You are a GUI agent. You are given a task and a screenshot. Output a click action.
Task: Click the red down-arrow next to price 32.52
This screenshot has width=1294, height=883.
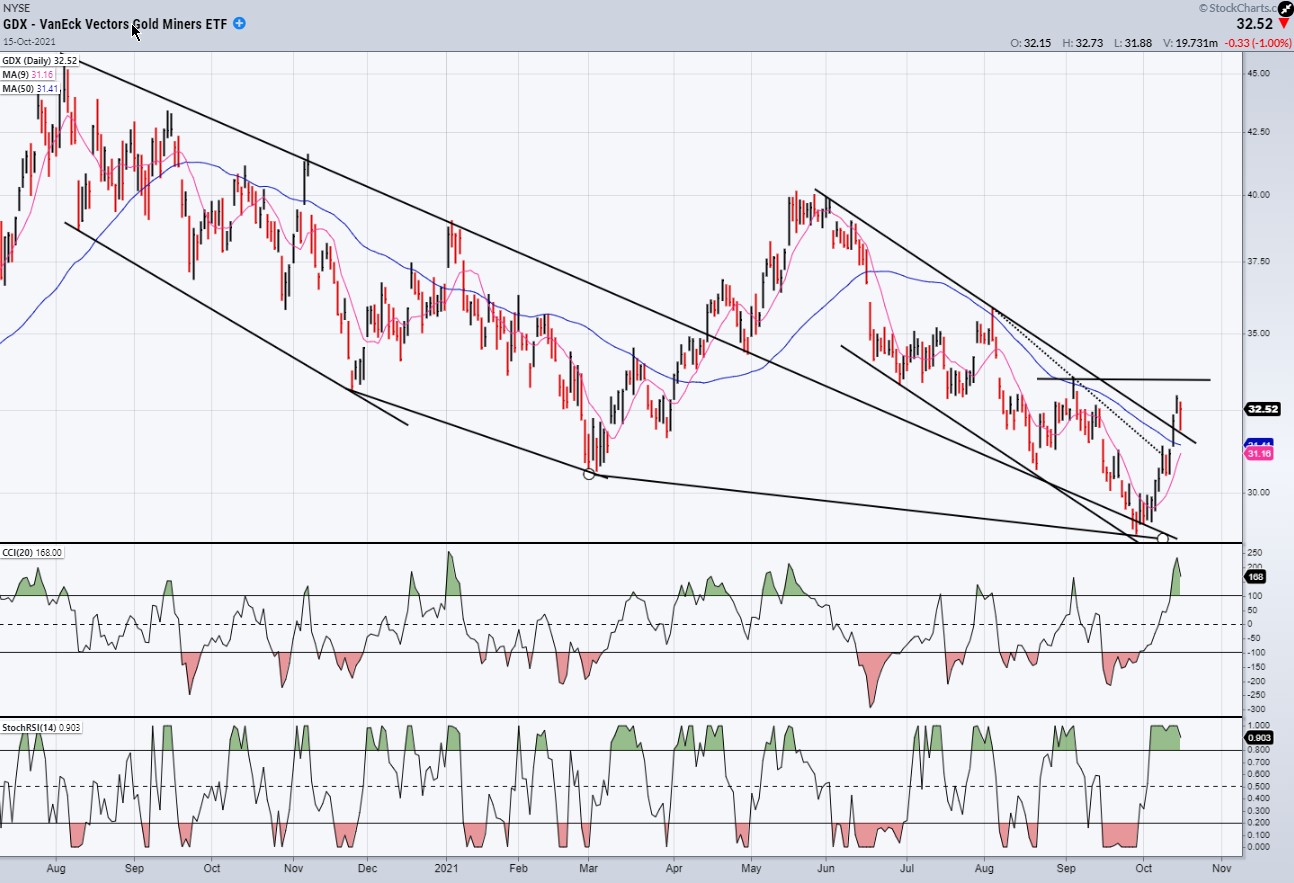point(1283,23)
